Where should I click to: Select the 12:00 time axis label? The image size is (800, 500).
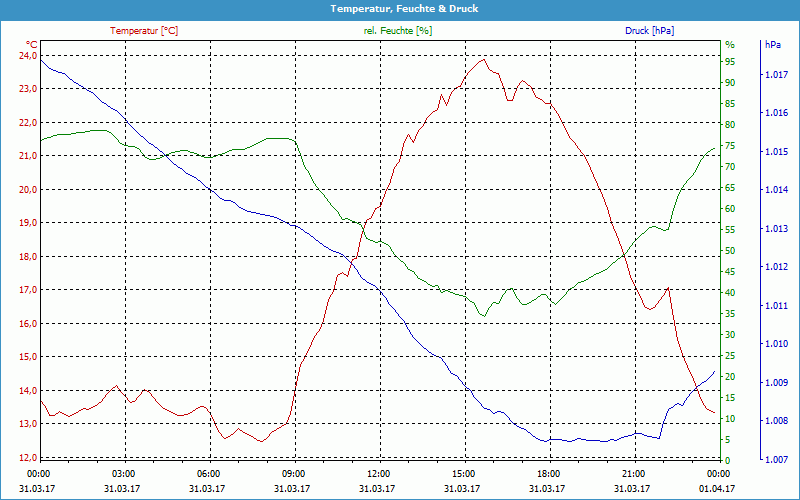[379, 472]
